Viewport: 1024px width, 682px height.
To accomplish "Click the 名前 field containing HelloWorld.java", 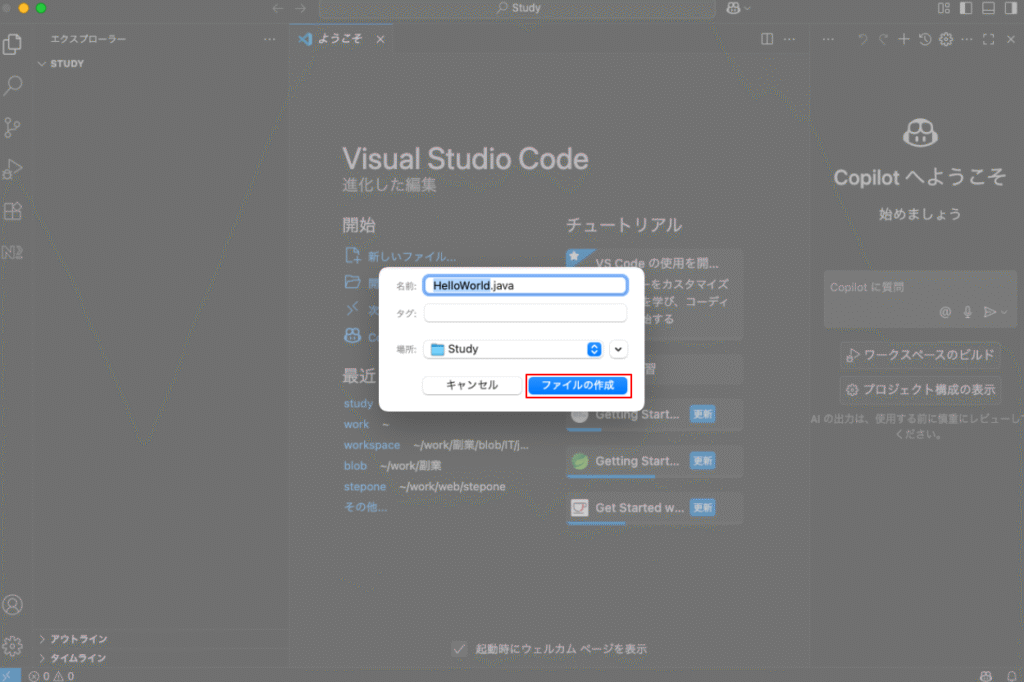I will [526, 285].
